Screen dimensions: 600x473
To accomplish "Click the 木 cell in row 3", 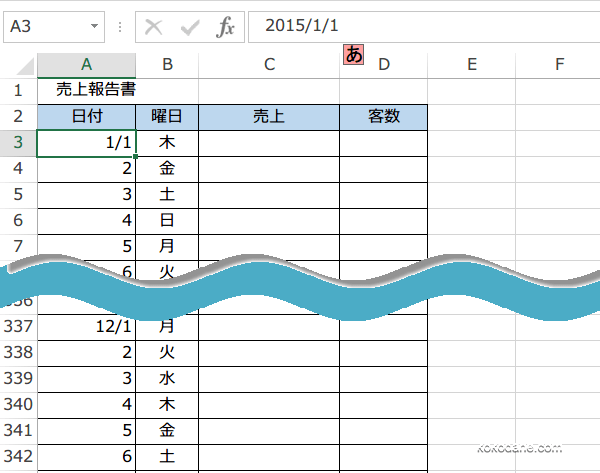I will point(167,144).
